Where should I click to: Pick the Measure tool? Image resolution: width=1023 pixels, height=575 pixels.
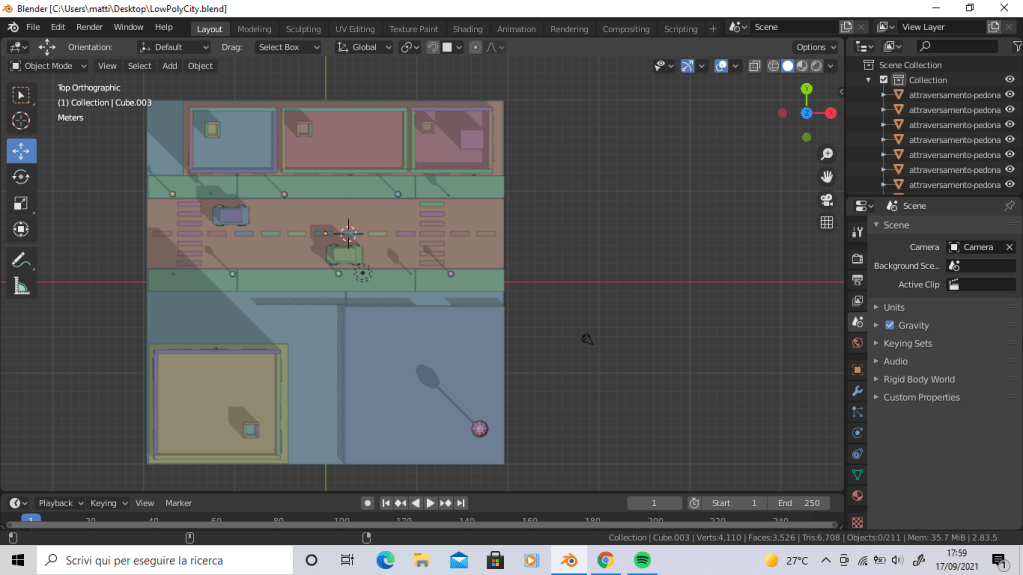point(21,287)
